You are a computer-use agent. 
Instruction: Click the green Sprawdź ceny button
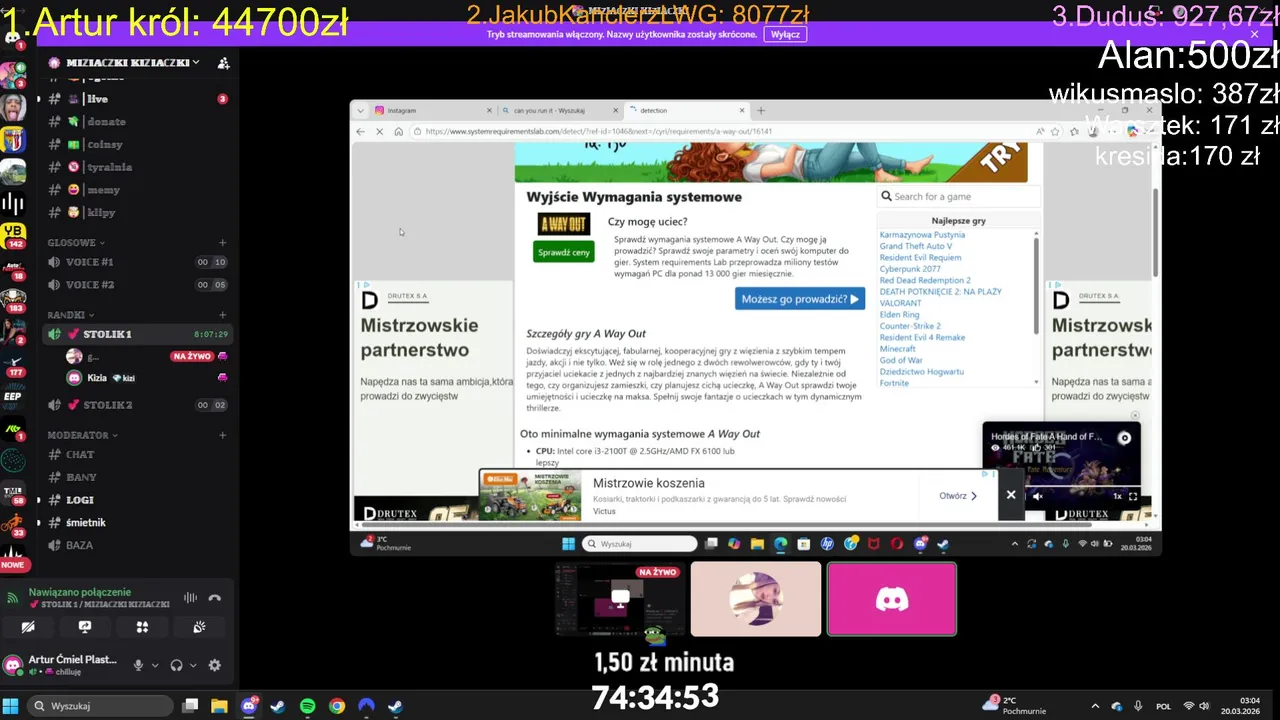(x=564, y=252)
